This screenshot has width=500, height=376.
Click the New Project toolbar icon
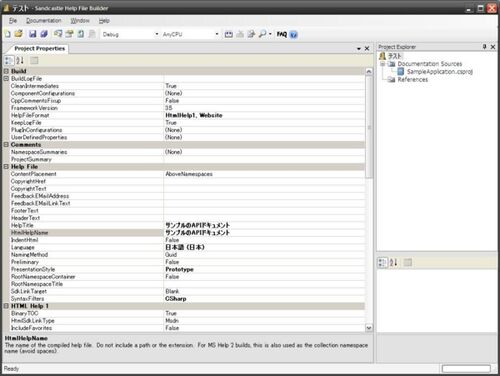click(8, 34)
